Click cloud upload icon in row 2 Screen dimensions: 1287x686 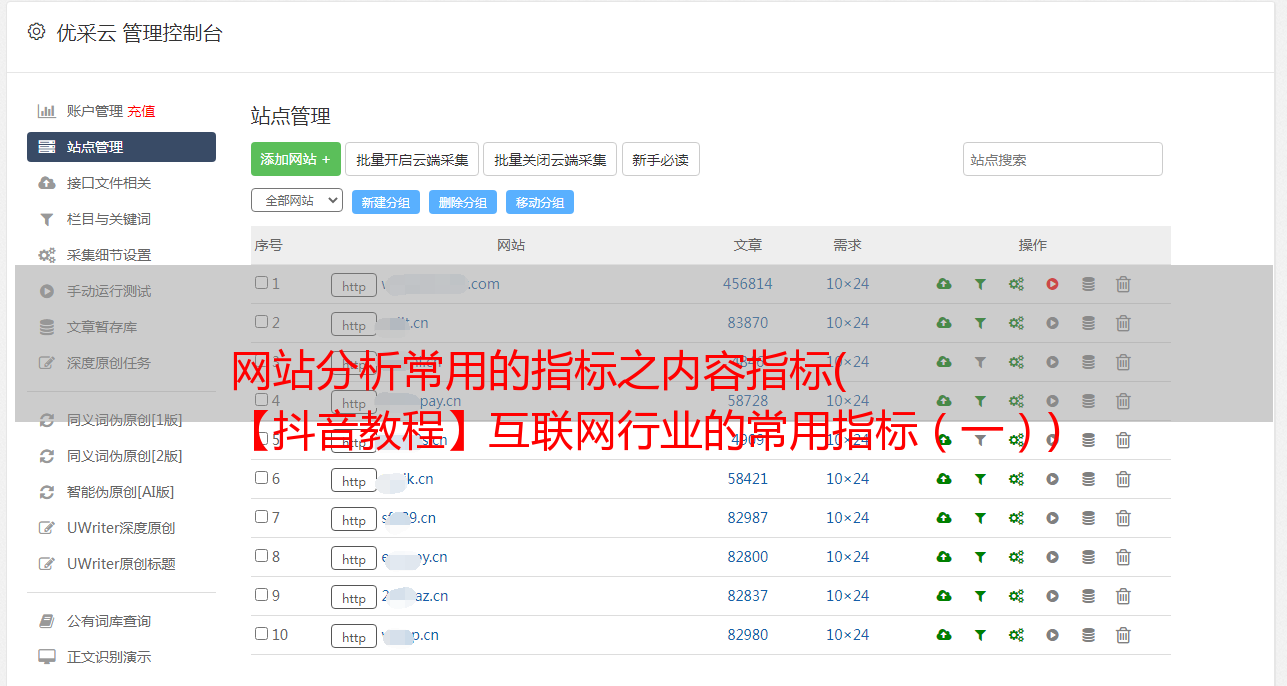[944, 323]
